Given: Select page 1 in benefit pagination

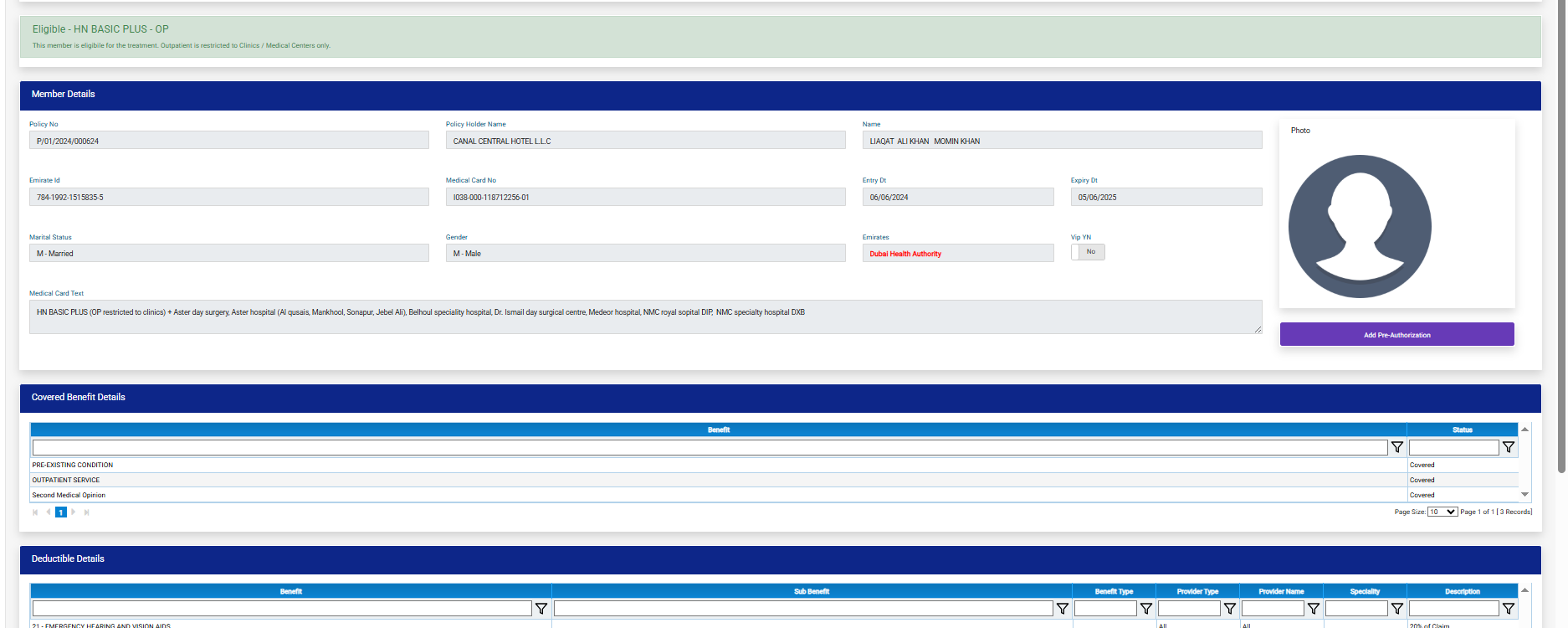Looking at the screenshot, I should point(61,512).
